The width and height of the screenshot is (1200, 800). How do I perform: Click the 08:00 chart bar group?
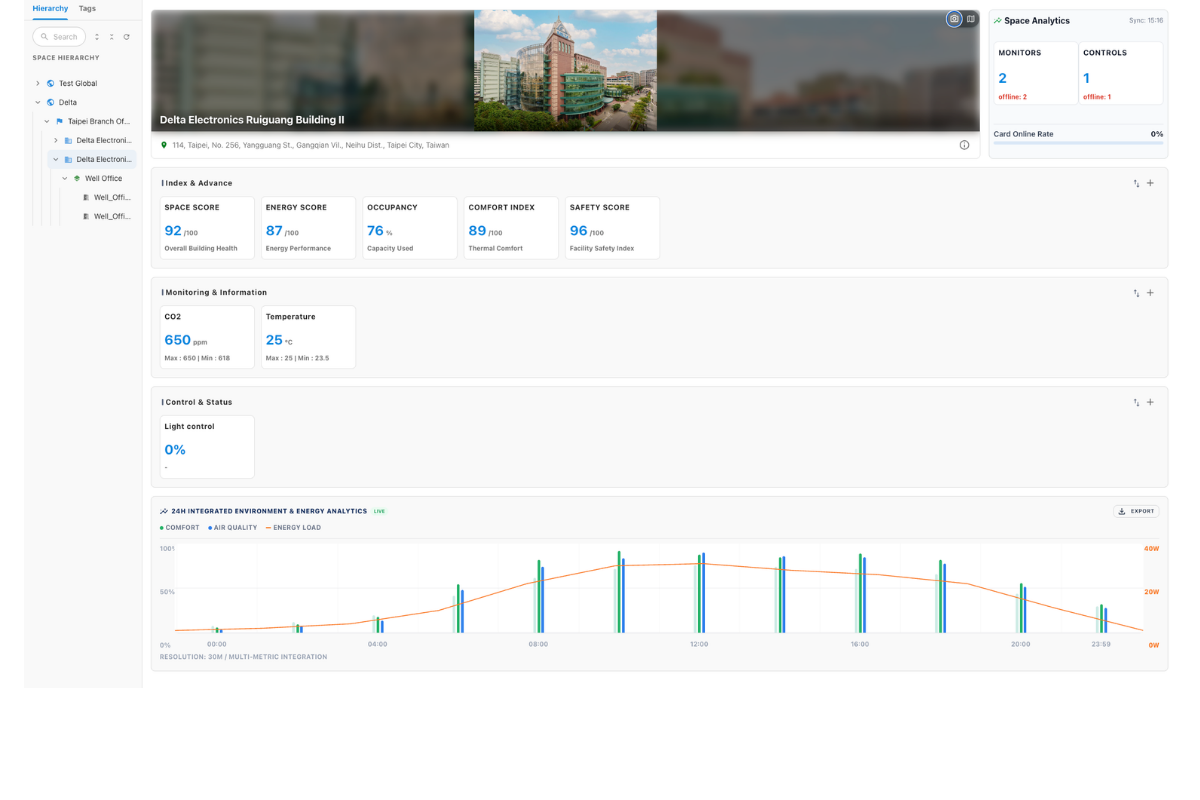pos(540,596)
